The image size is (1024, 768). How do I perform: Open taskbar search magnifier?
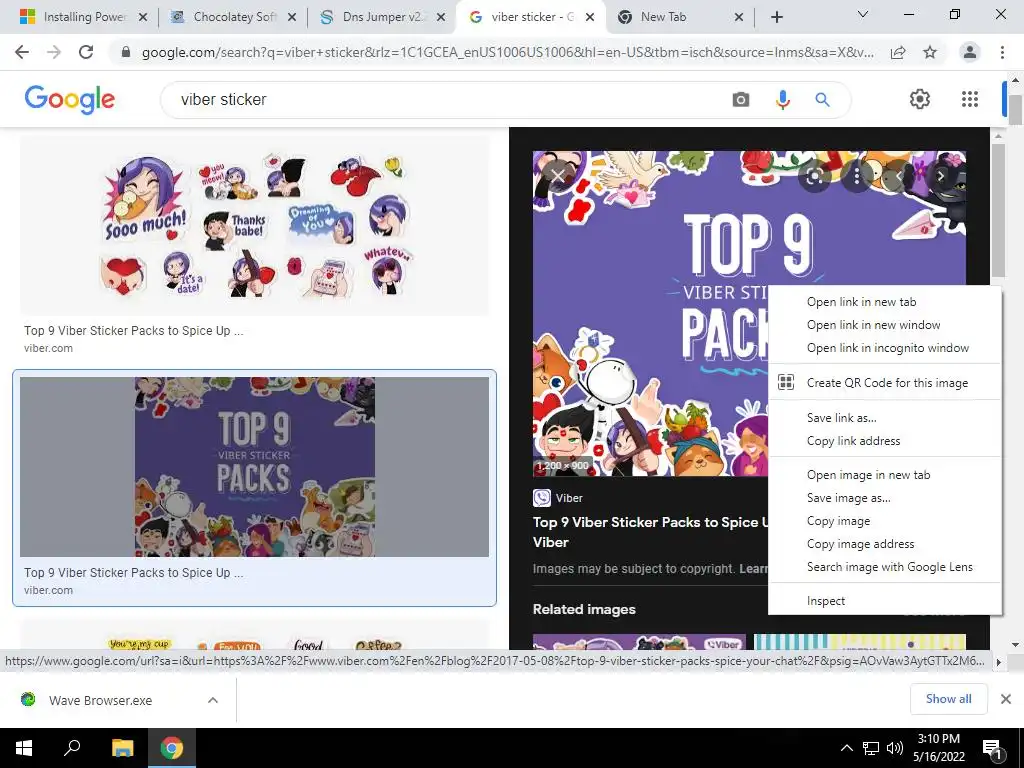(72, 748)
